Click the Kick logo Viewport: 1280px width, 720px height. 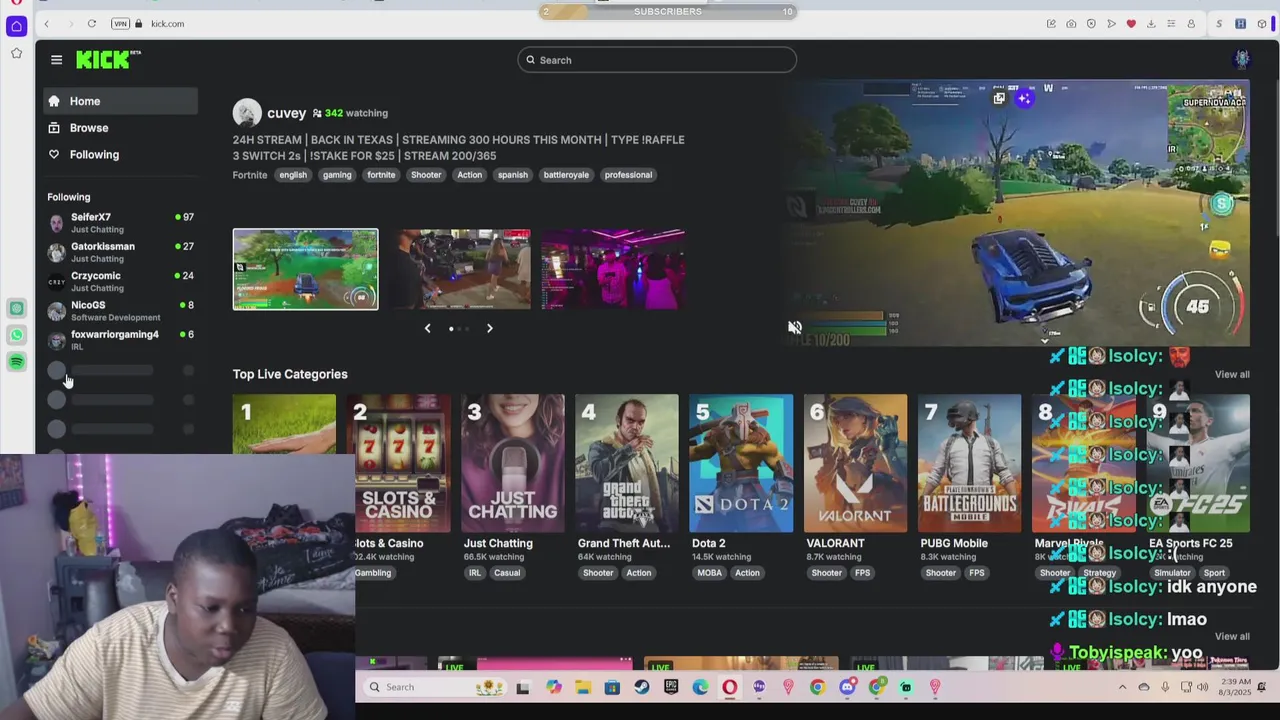(x=108, y=60)
